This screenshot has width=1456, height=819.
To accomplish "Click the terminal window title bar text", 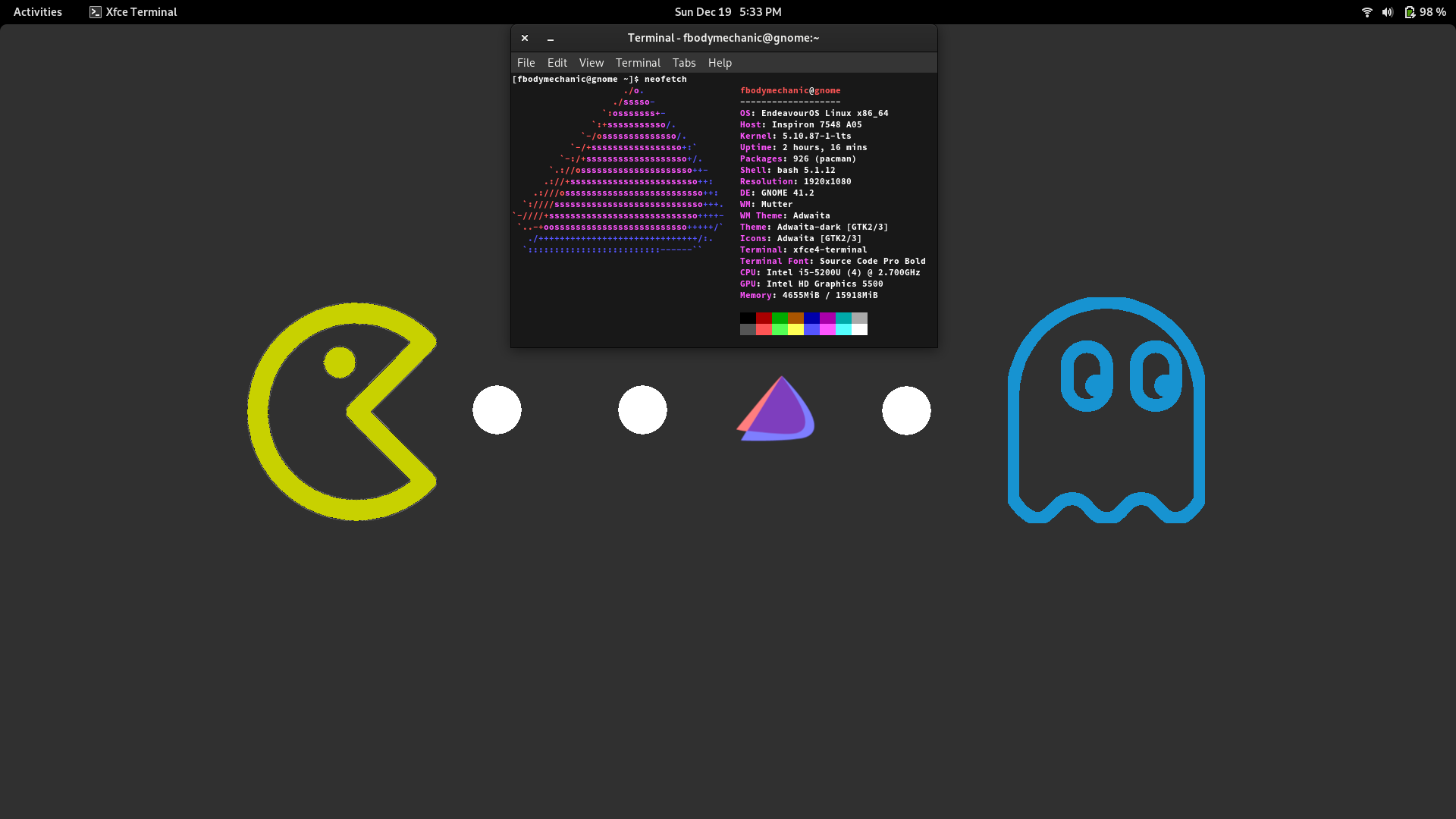I will pos(723,38).
